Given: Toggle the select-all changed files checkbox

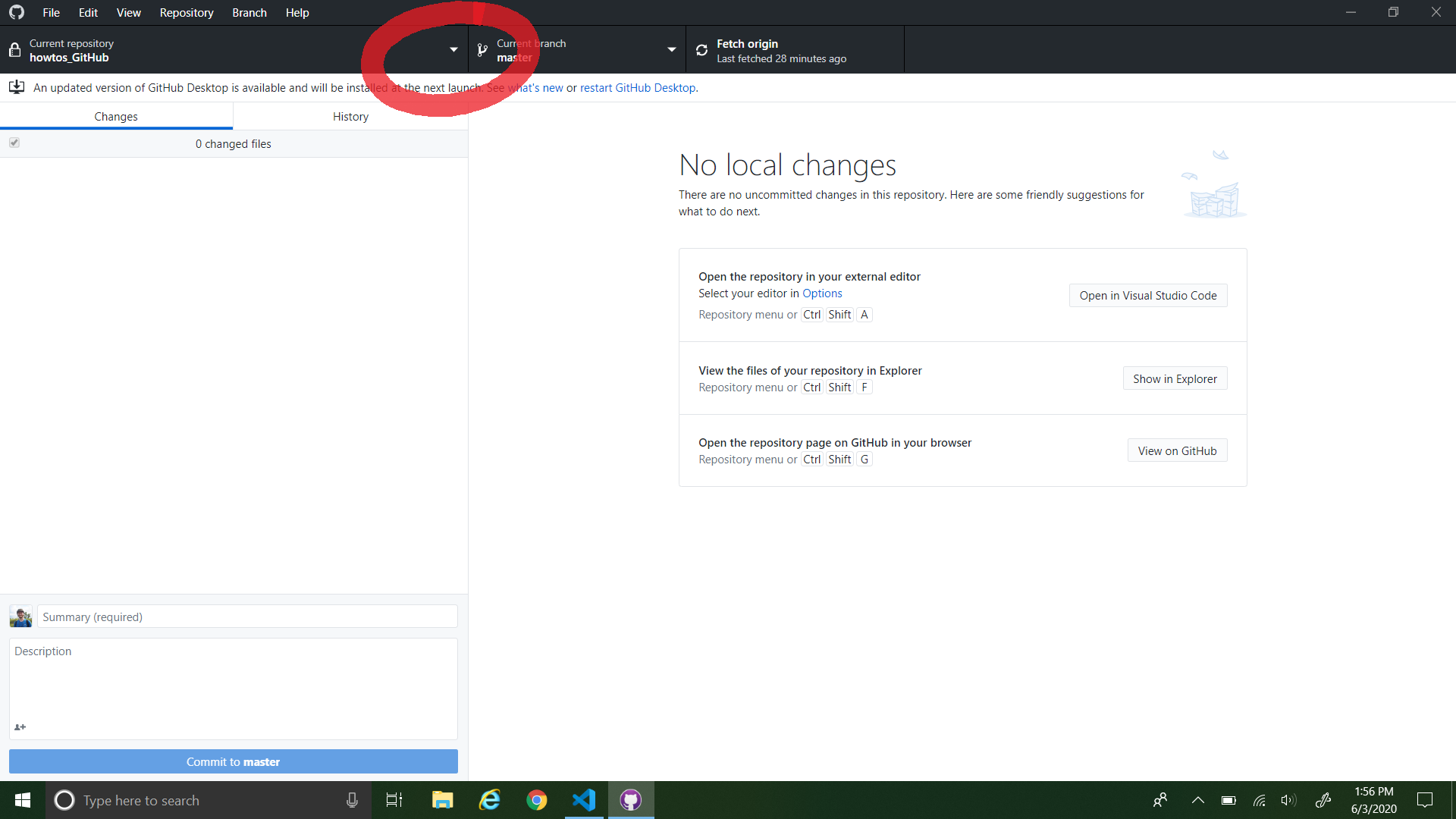Looking at the screenshot, I should pos(14,143).
